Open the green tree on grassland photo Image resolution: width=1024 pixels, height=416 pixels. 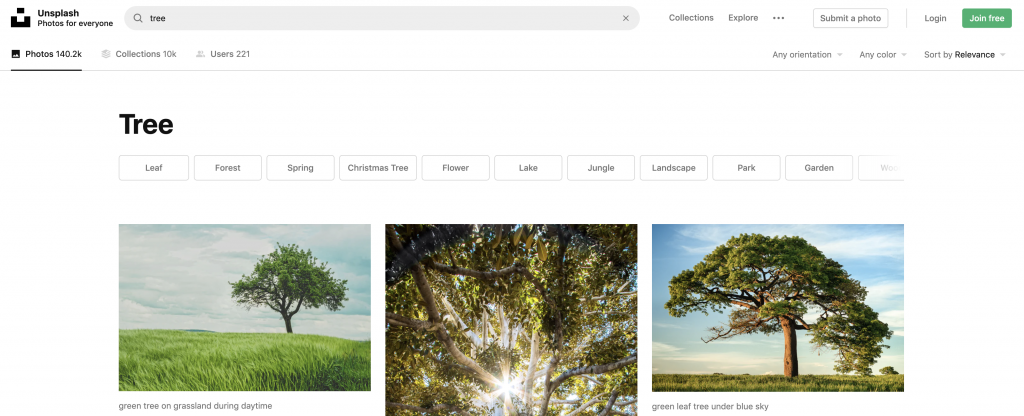pyautogui.click(x=244, y=307)
